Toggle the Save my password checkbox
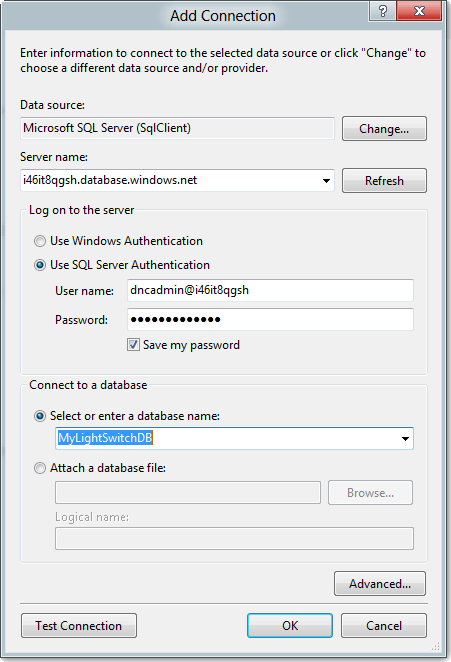The image size is (451, 662). click(133, 345)
